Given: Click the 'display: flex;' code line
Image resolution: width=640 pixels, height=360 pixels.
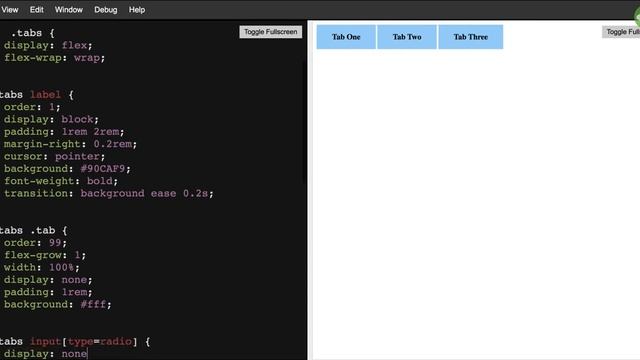Looking at the screenshot, I should point(48,45).
